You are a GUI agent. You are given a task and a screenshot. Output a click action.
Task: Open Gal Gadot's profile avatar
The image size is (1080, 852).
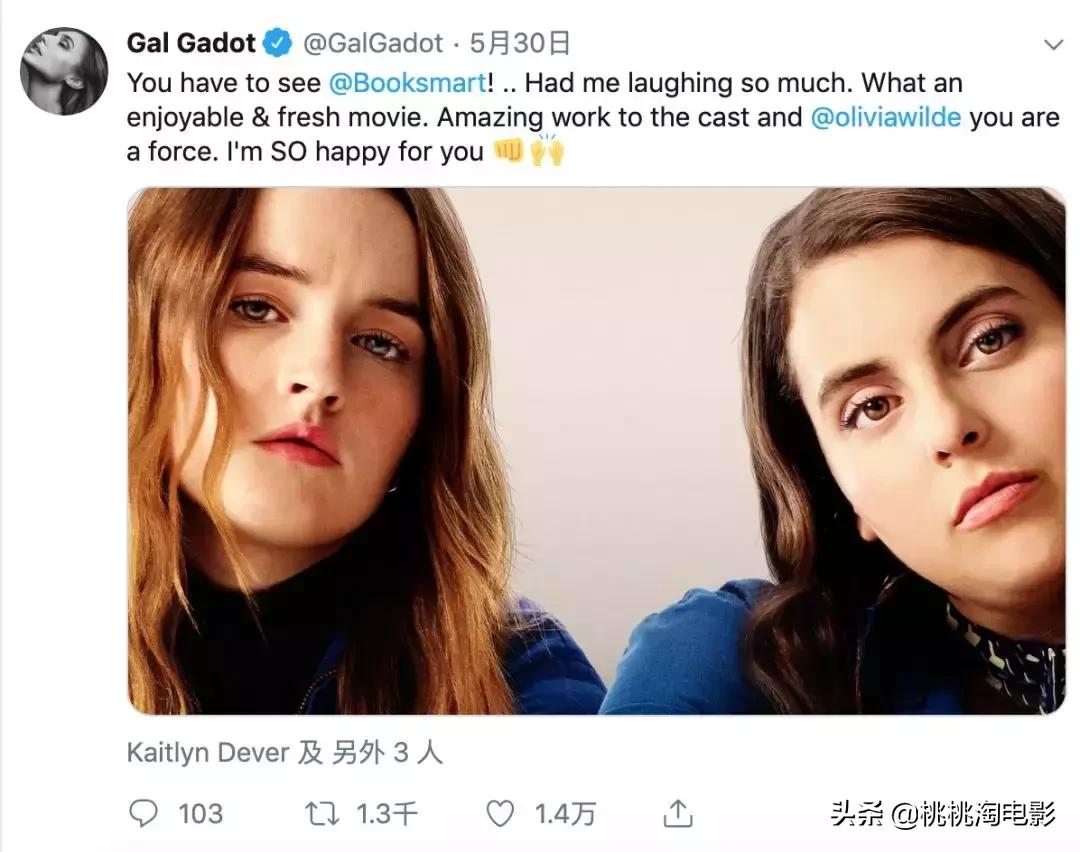pyautogui.click(x=63, y=71)
